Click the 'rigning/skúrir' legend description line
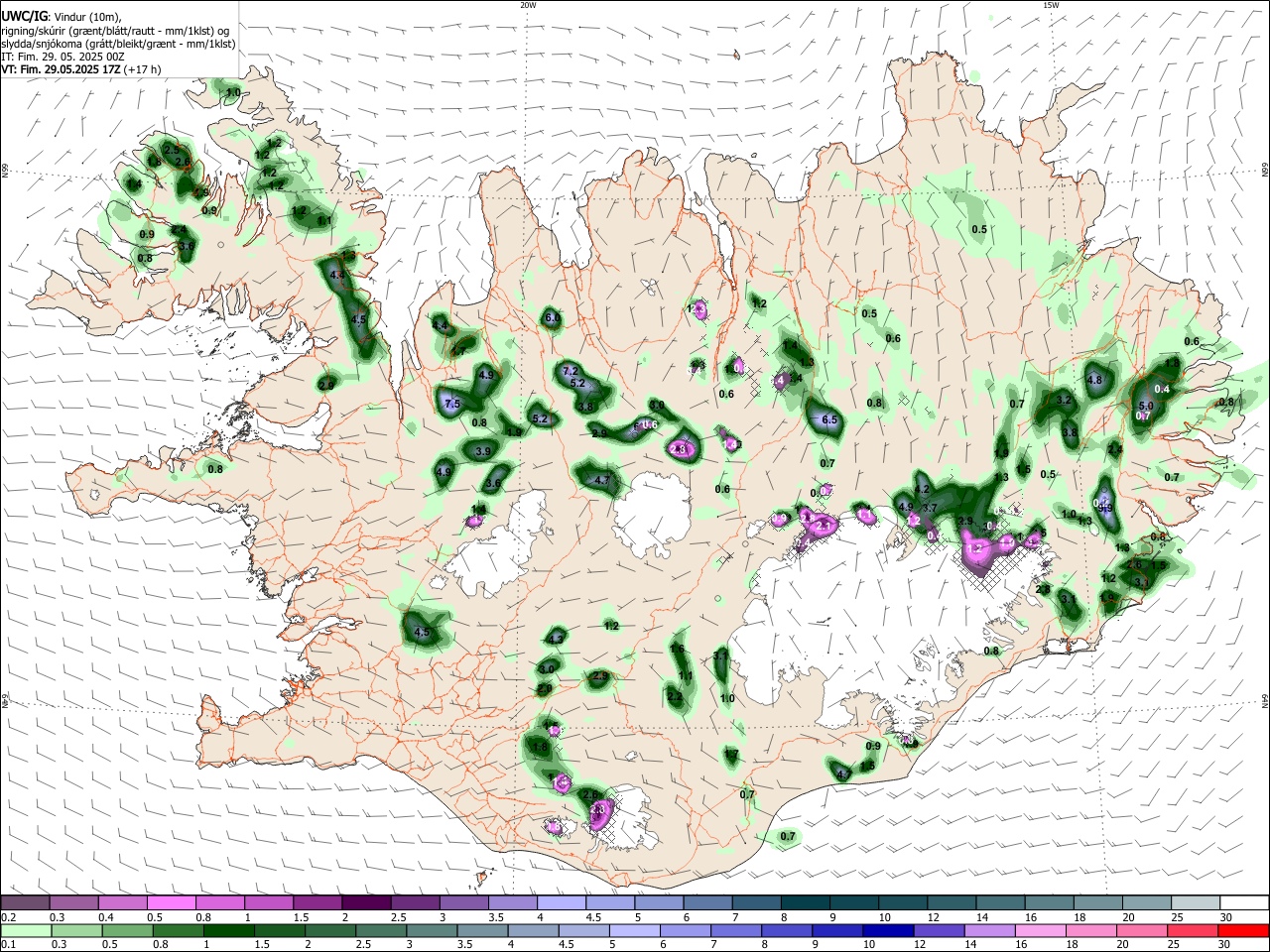Viewport: 1270px width, 952px height. [x=114, y=31]
